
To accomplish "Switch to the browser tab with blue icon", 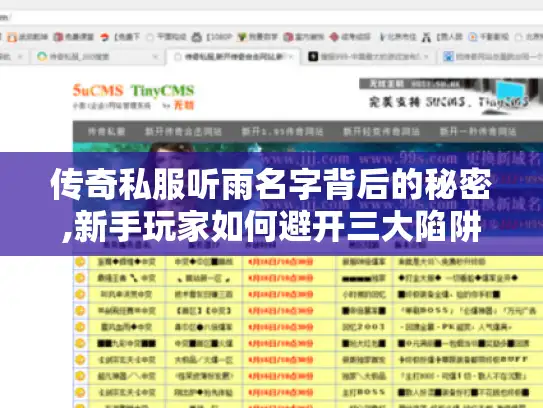I will [x=492, y=56].
